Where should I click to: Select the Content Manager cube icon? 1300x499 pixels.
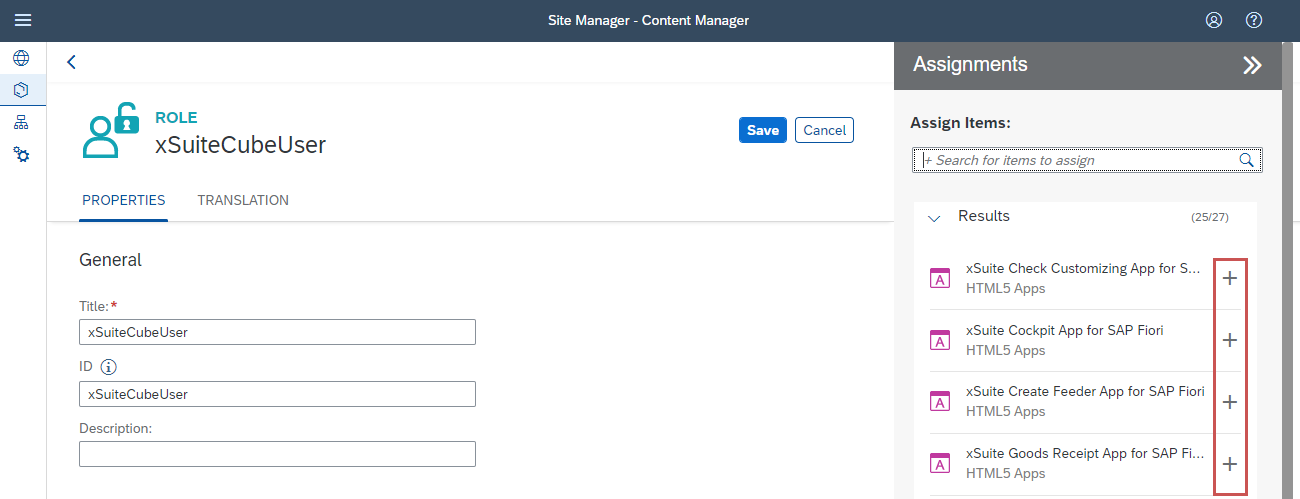tap(21, 90)
